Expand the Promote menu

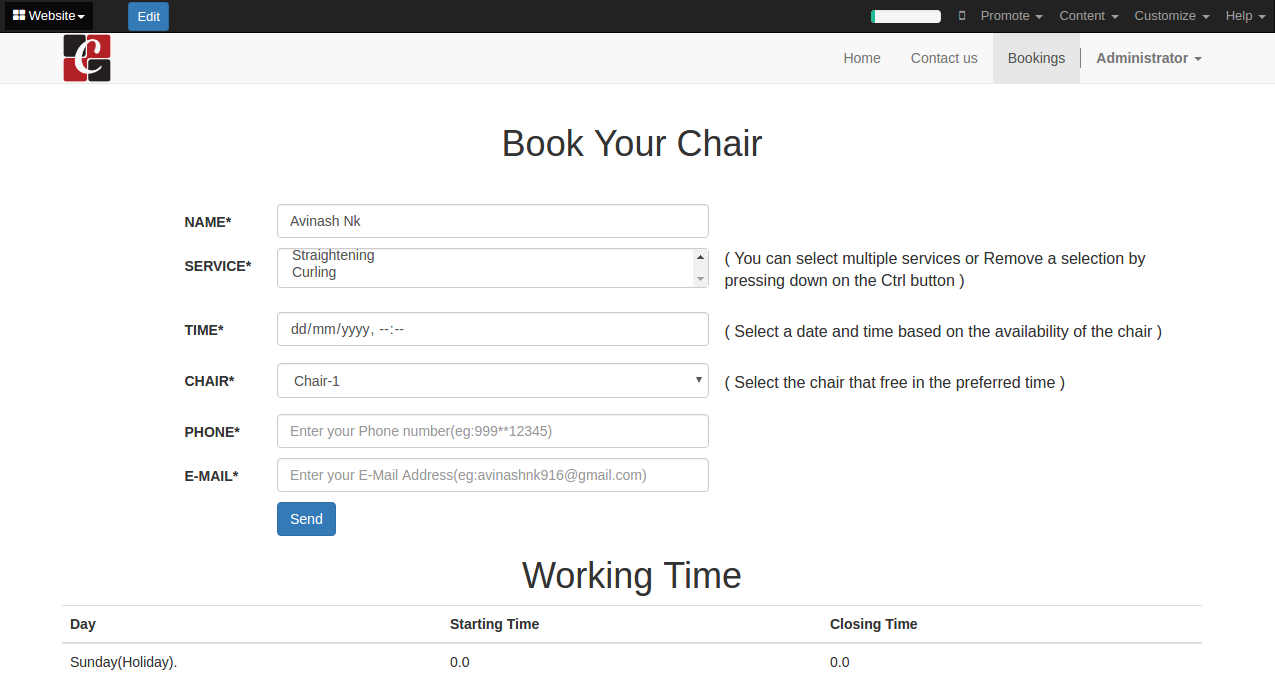[1011, 16]
